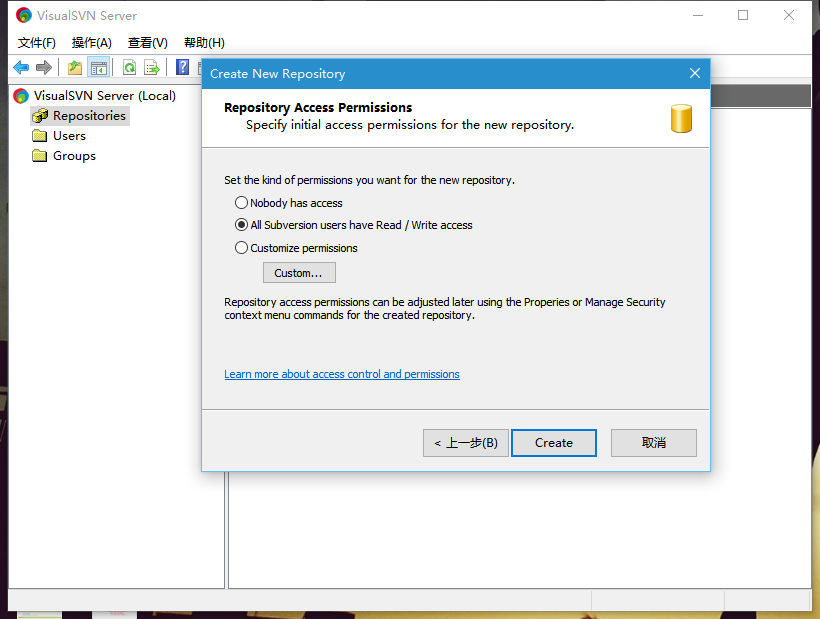Select VisualSVN Server (Local) tree label
The height and width of the screenshot is (619, 820).
pos(105,96)
